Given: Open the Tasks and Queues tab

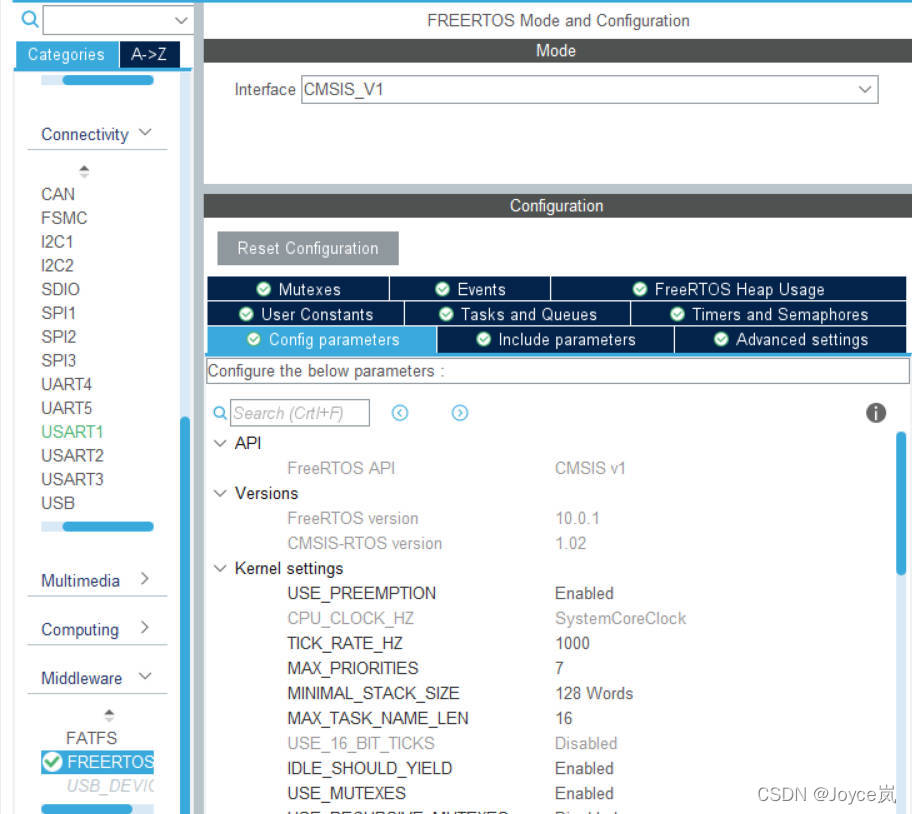Looking at the screenshot, I should click(518, 314).
